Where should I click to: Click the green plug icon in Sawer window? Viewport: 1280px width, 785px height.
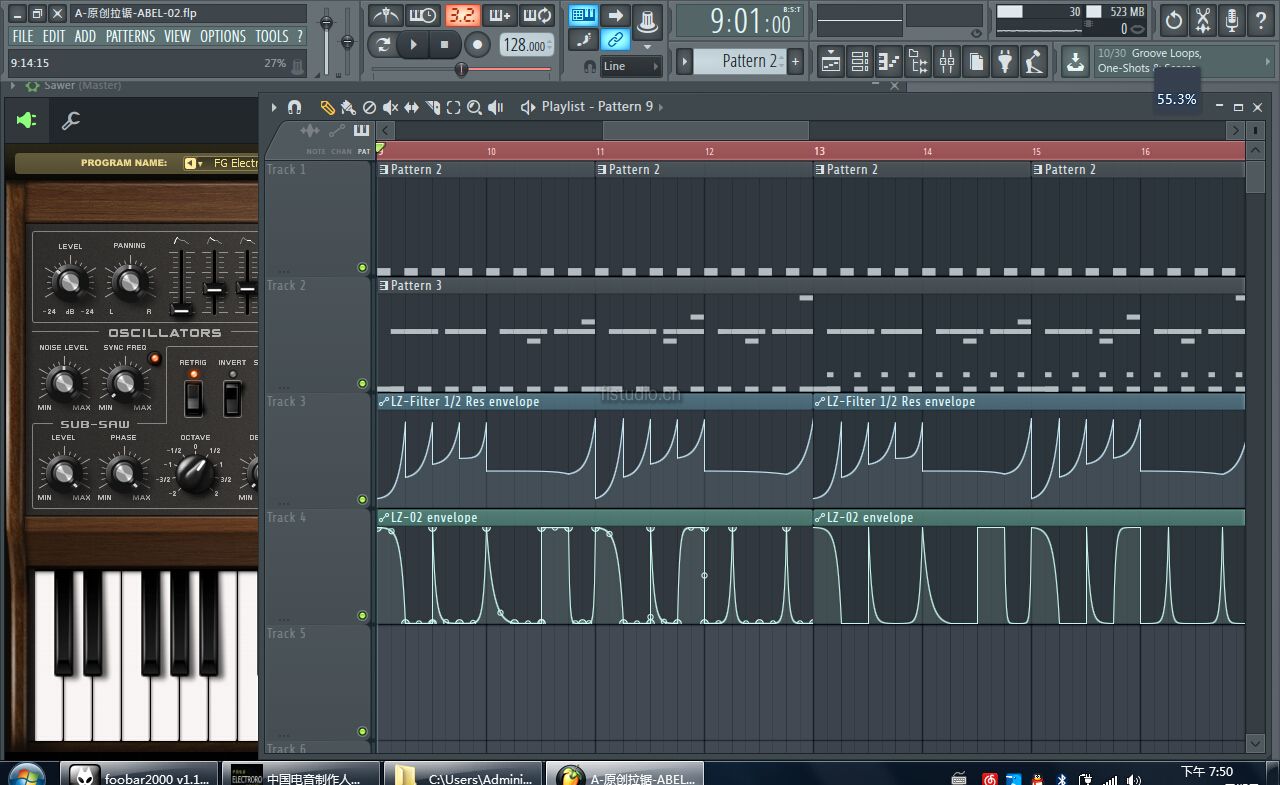tap(26, 121)
